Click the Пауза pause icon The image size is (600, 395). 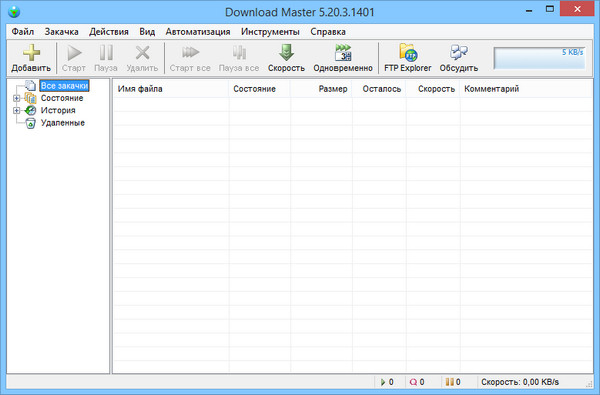click(106, 53)
